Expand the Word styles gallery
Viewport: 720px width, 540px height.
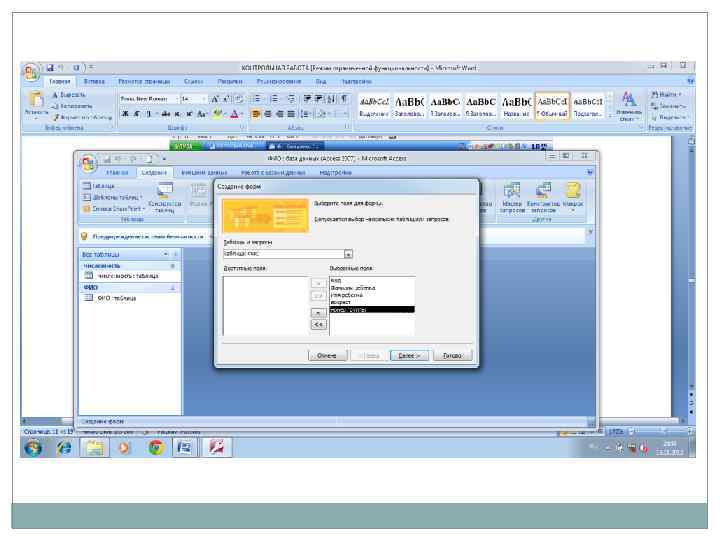[x=610, y=116]
